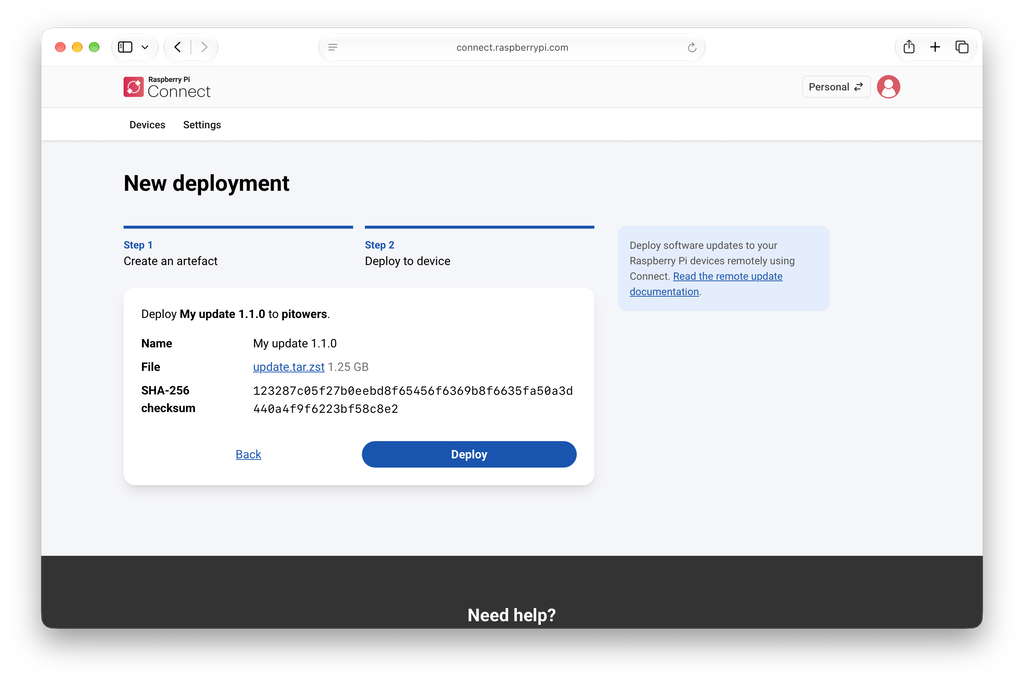Screen dimensions: 1024x683
Task: Click the Raspberry Pi Connect logo
Action: tap(167, 87)
